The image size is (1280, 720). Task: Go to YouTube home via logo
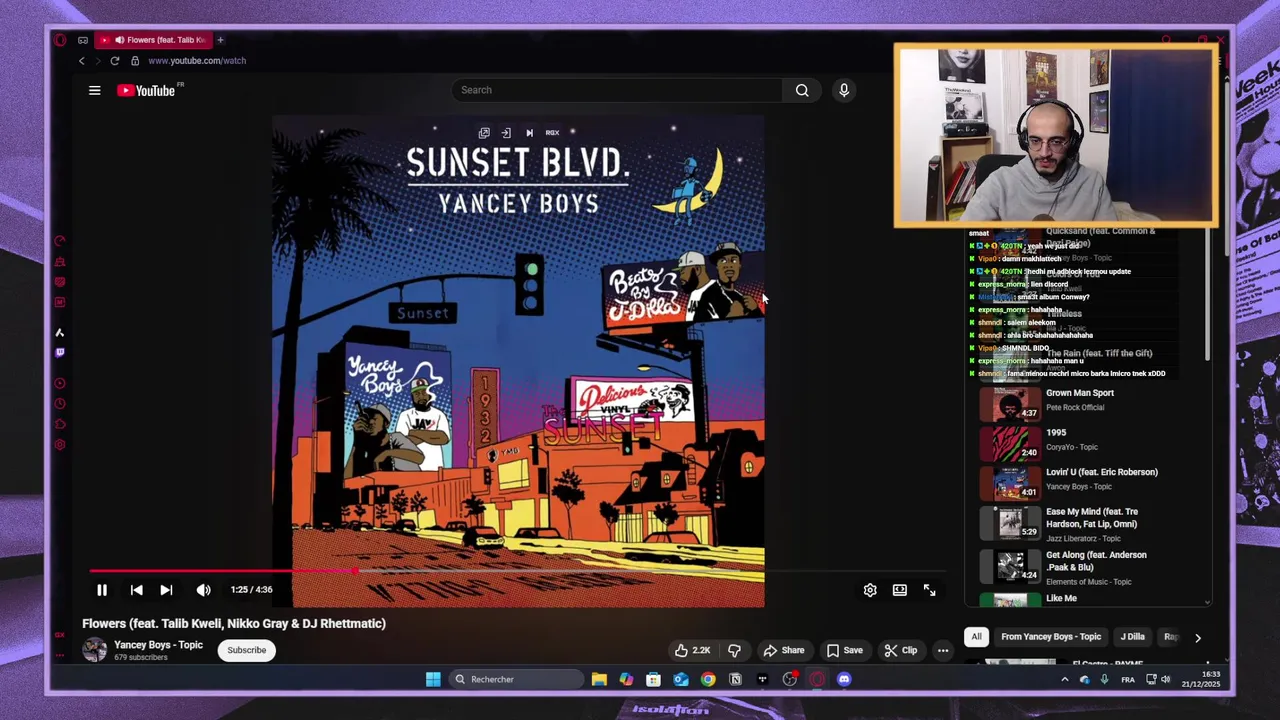click(147, 91)
